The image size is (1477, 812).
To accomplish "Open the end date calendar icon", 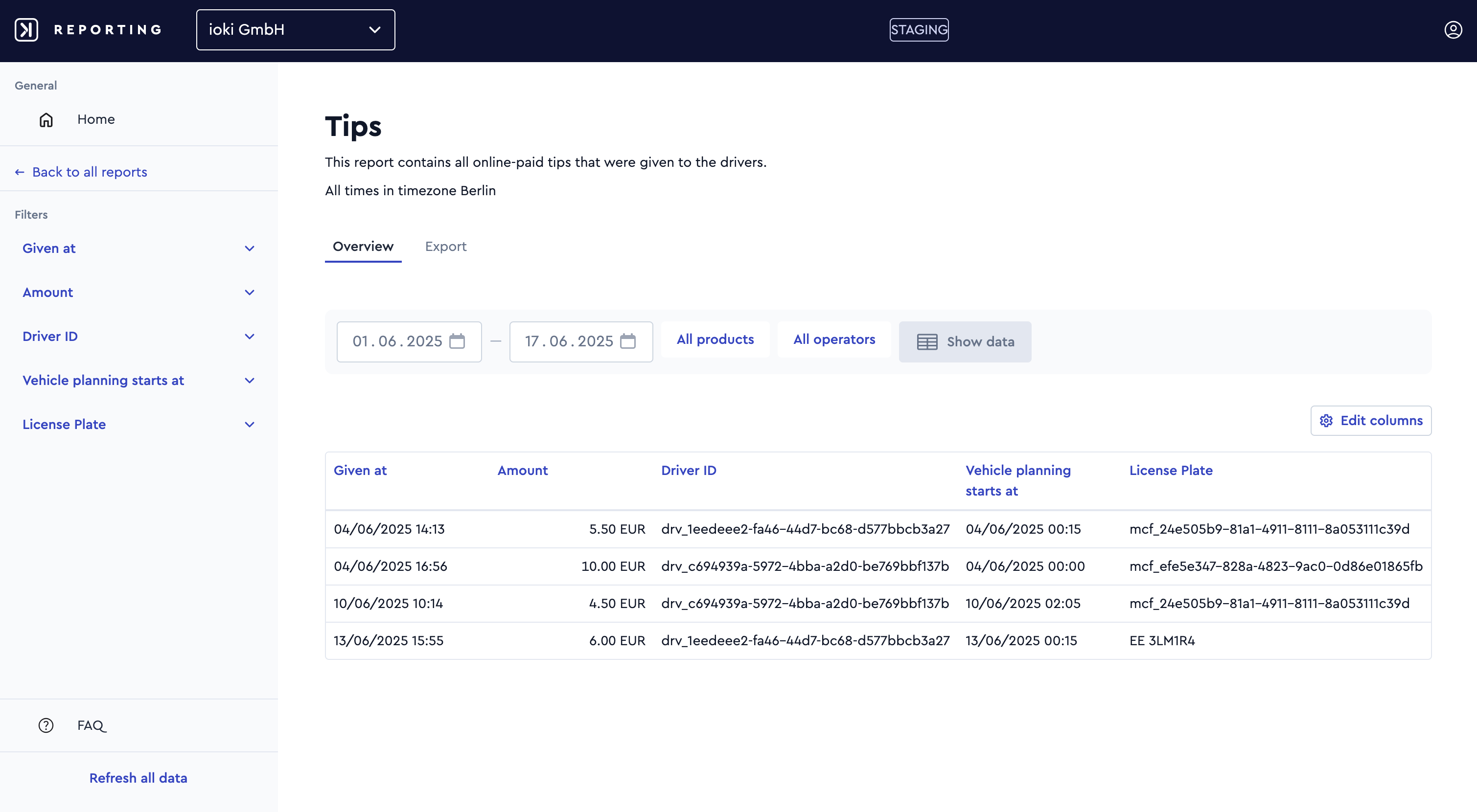I will coord(628,341).
